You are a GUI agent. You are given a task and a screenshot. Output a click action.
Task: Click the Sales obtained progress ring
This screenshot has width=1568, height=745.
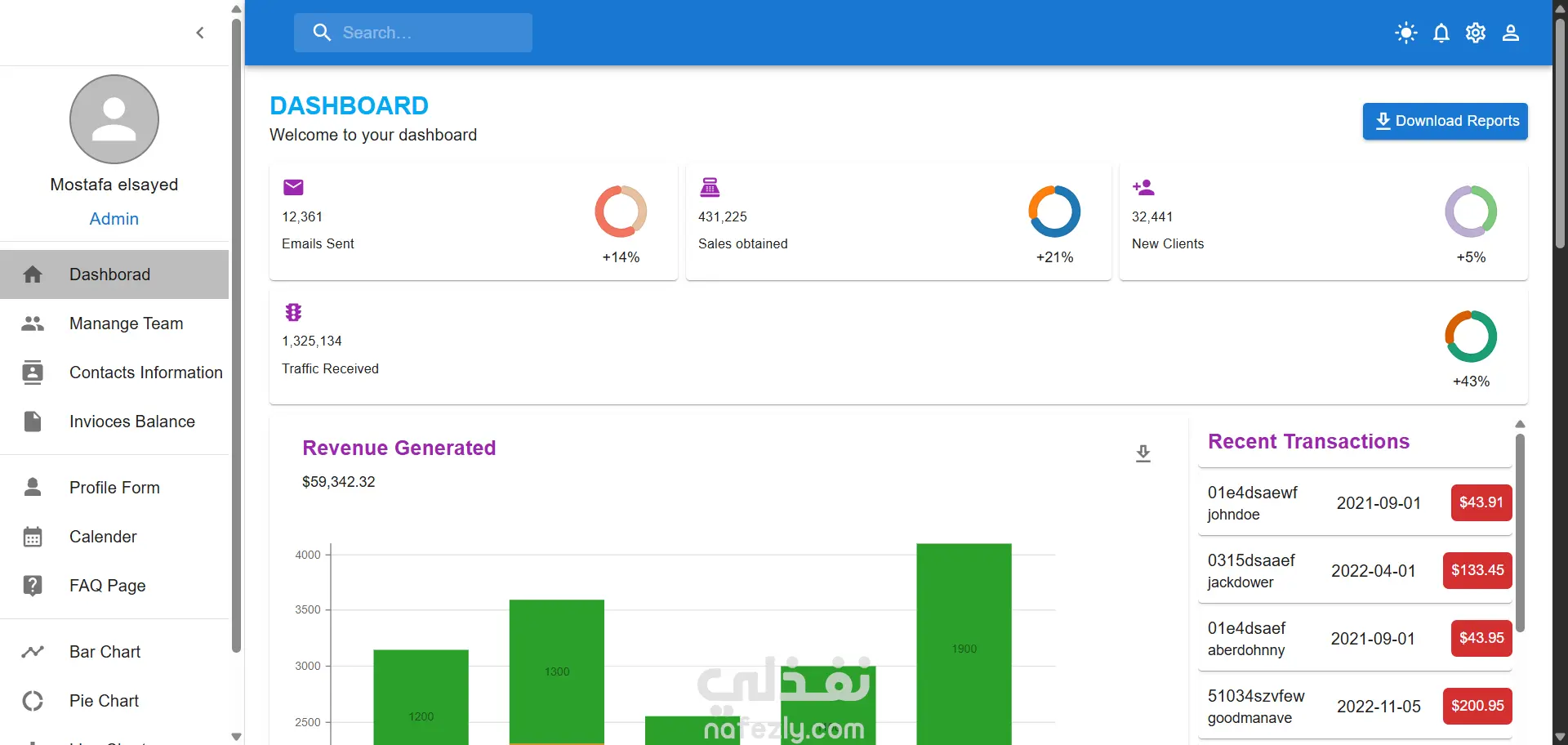(x=1054, y=212)
